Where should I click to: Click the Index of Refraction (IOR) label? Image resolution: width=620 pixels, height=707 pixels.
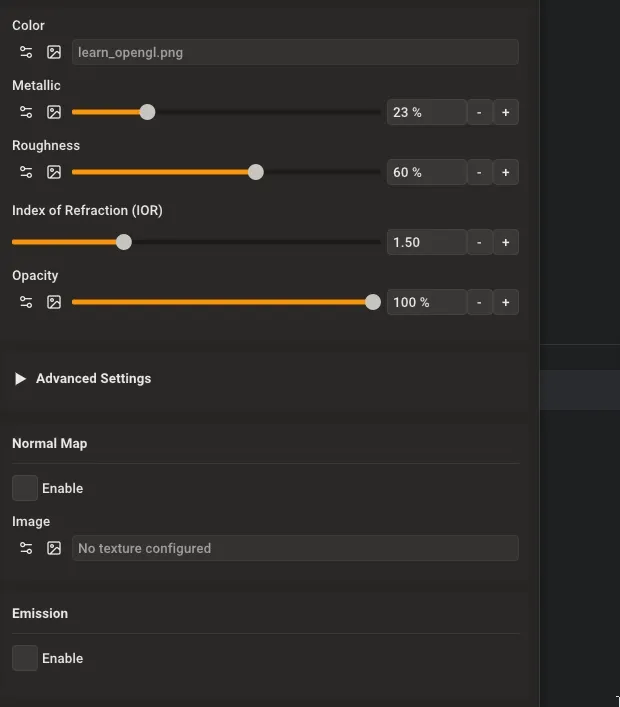(87, 211)
